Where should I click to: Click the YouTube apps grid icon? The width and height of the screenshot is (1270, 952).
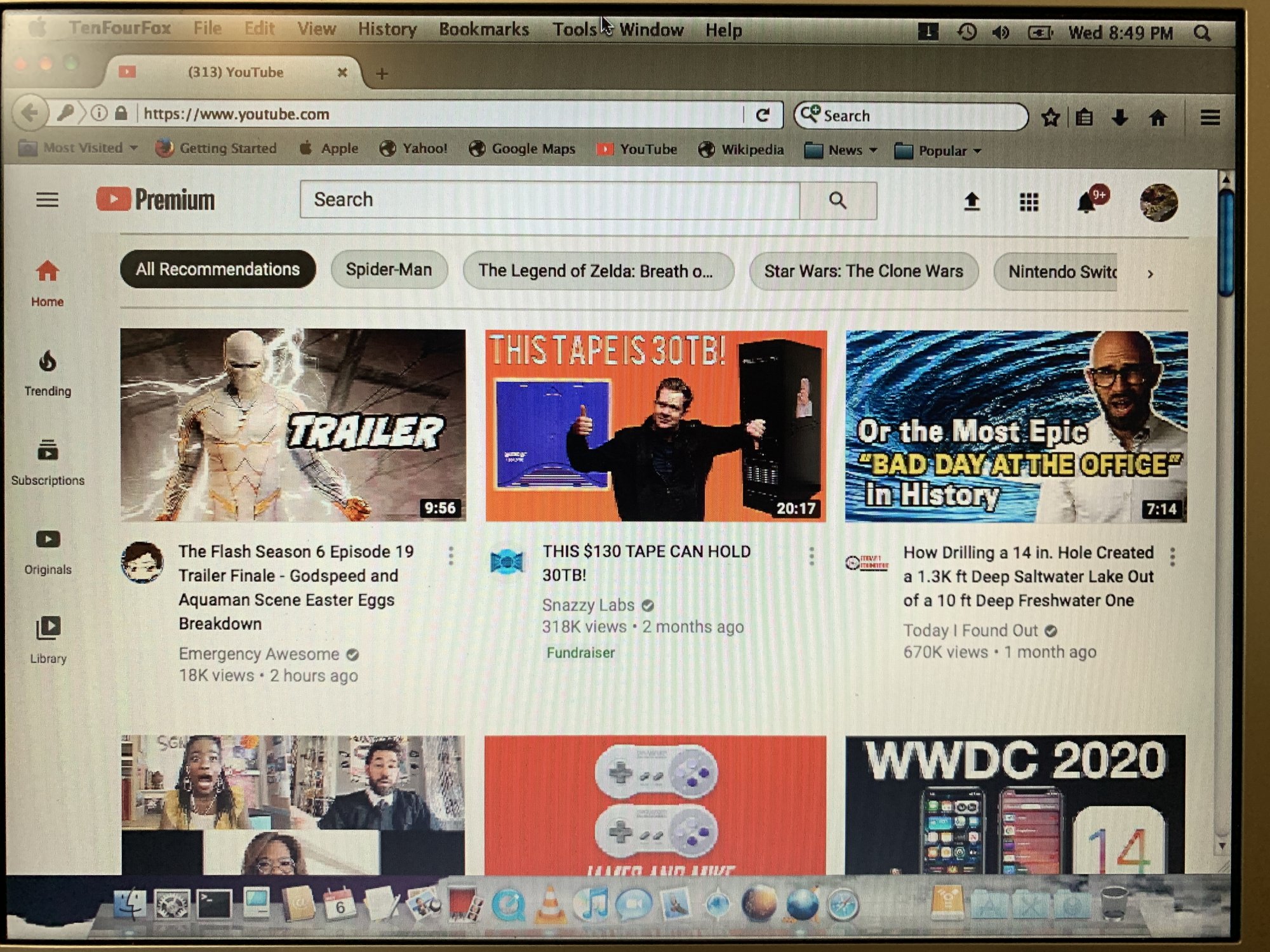tap(1029, 202)
